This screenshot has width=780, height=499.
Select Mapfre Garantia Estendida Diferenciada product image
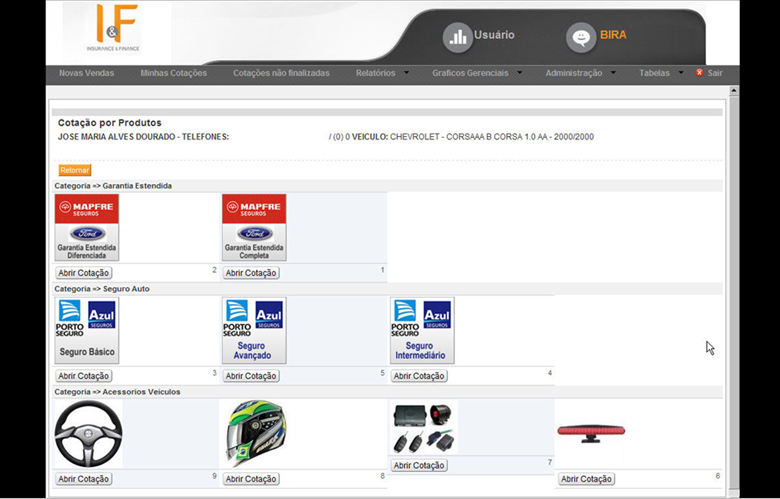(87, 227)
